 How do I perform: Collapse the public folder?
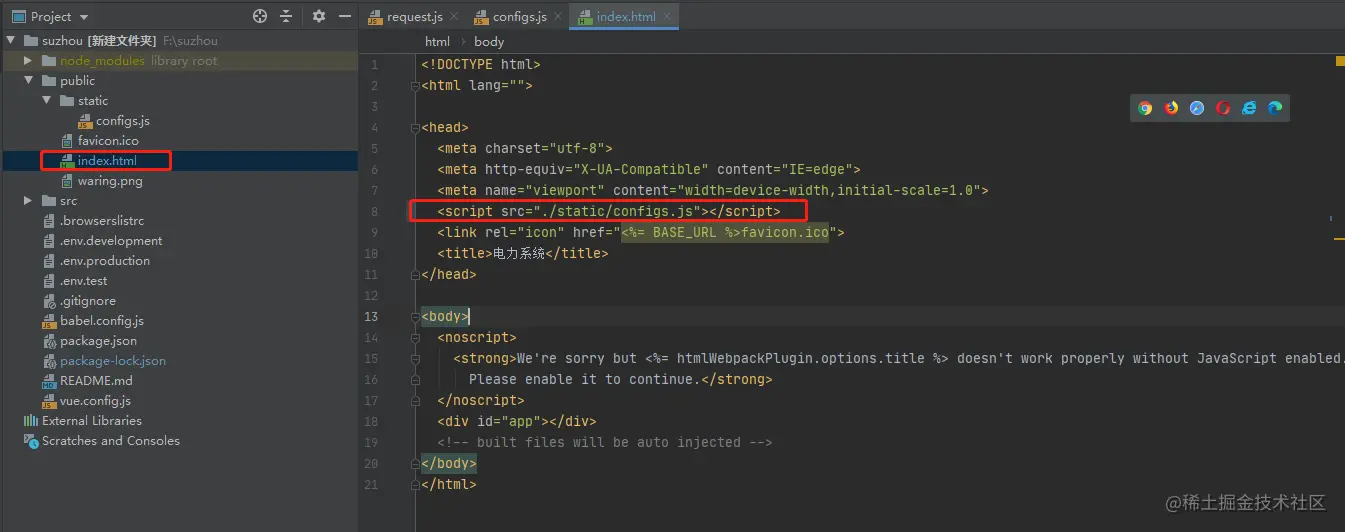(29, 81)
